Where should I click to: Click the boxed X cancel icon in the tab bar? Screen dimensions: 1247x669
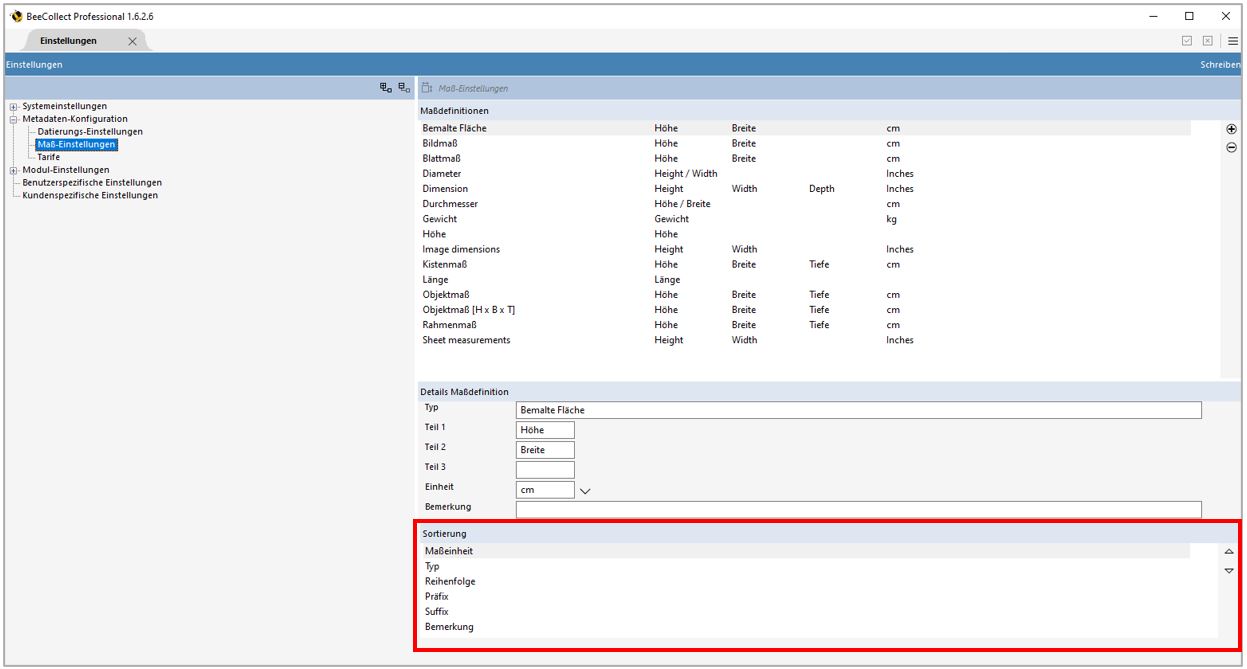pos(1207,41)
